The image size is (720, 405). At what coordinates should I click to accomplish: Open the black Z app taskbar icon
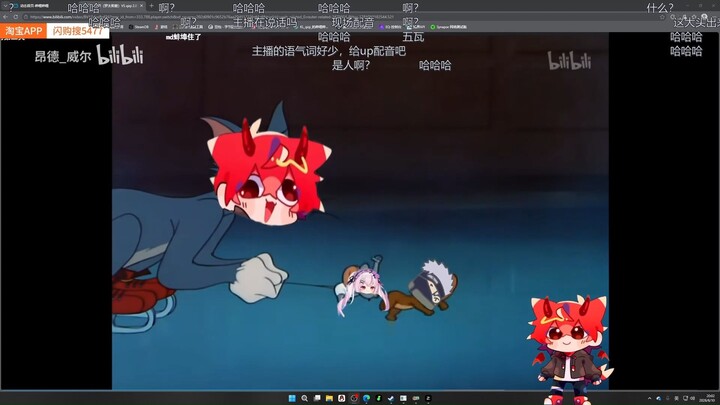[428, 398]
